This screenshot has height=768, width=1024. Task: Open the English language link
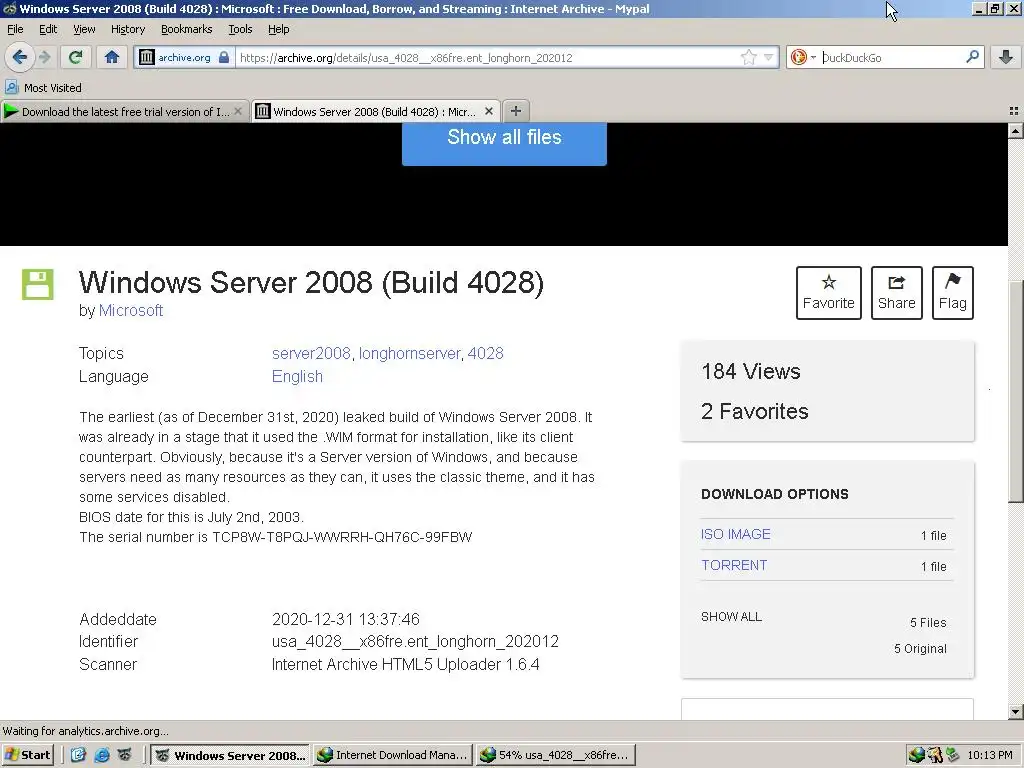tap(297, 377)
